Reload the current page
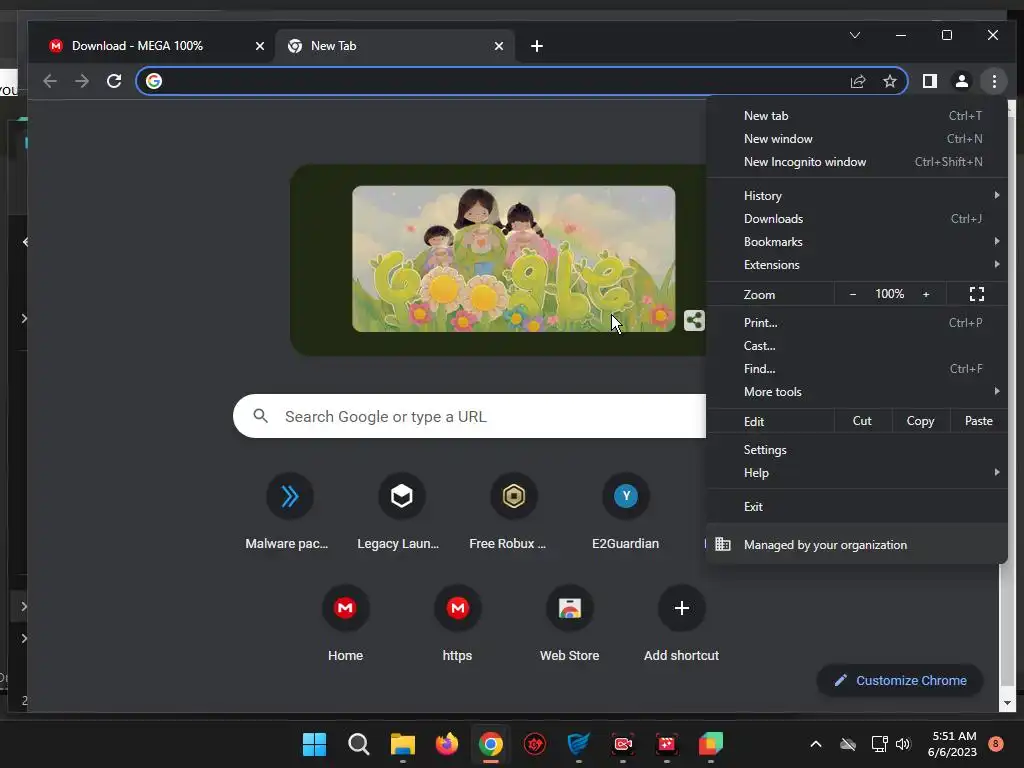This screenshot has width=1024, height=768. (x=114, y=81)
